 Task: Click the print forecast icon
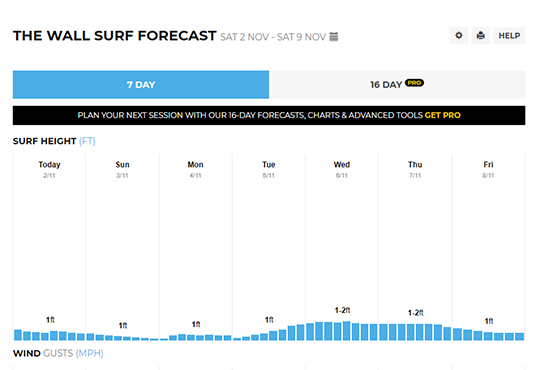[x=481, y=35]
